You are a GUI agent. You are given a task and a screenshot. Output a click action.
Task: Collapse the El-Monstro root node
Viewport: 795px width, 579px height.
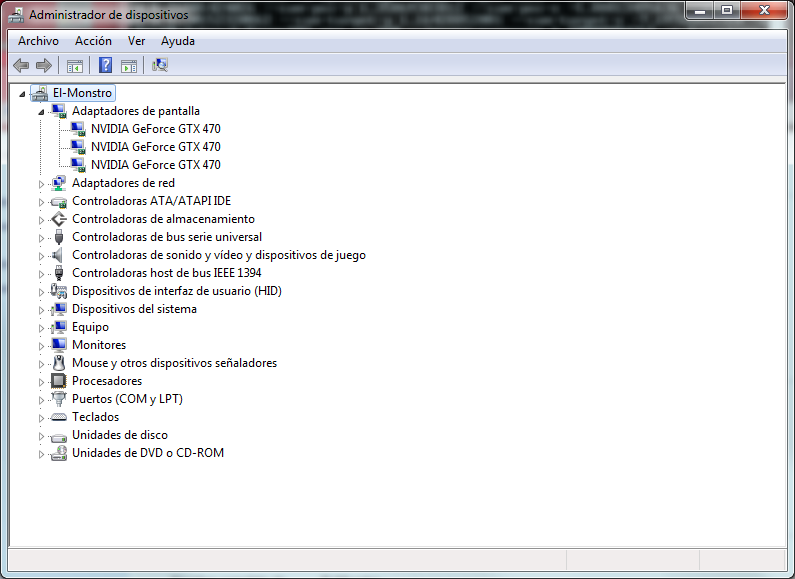click(x=22, y=94)
